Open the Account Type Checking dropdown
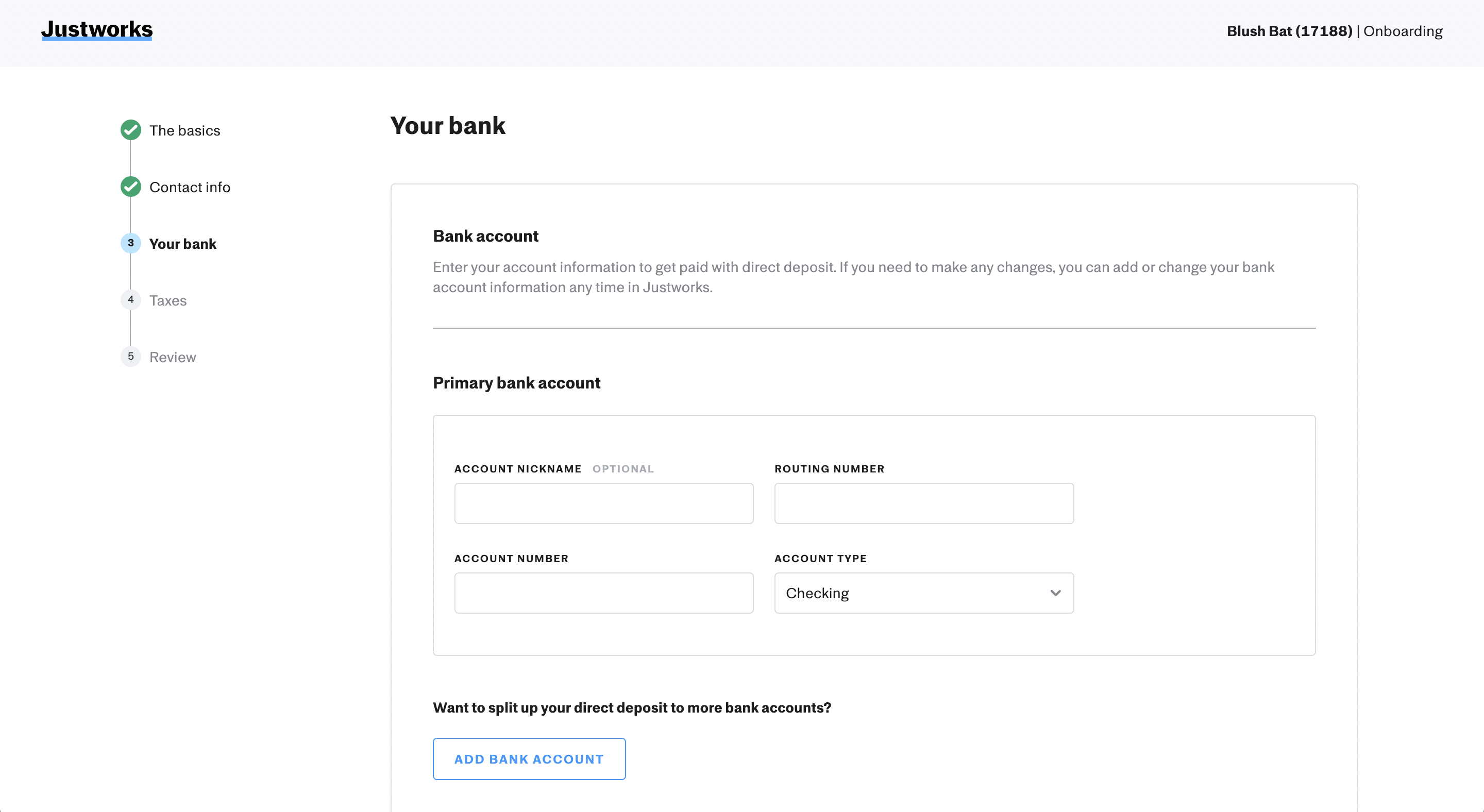The width and height of the screenshot is (1484, 812). coord(923,593)
